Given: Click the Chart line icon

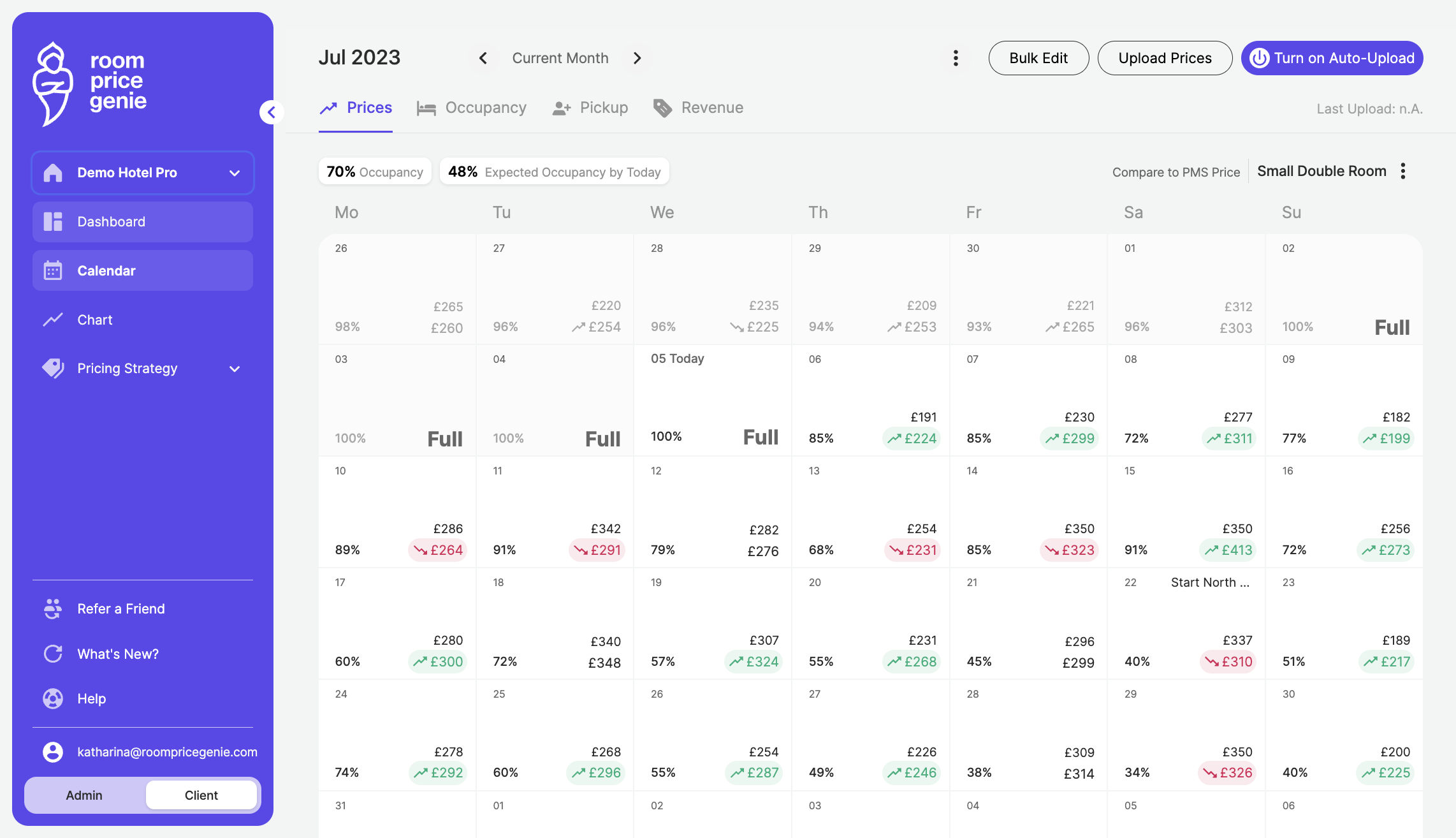Looking at the screenshot, I should (53, 320).
